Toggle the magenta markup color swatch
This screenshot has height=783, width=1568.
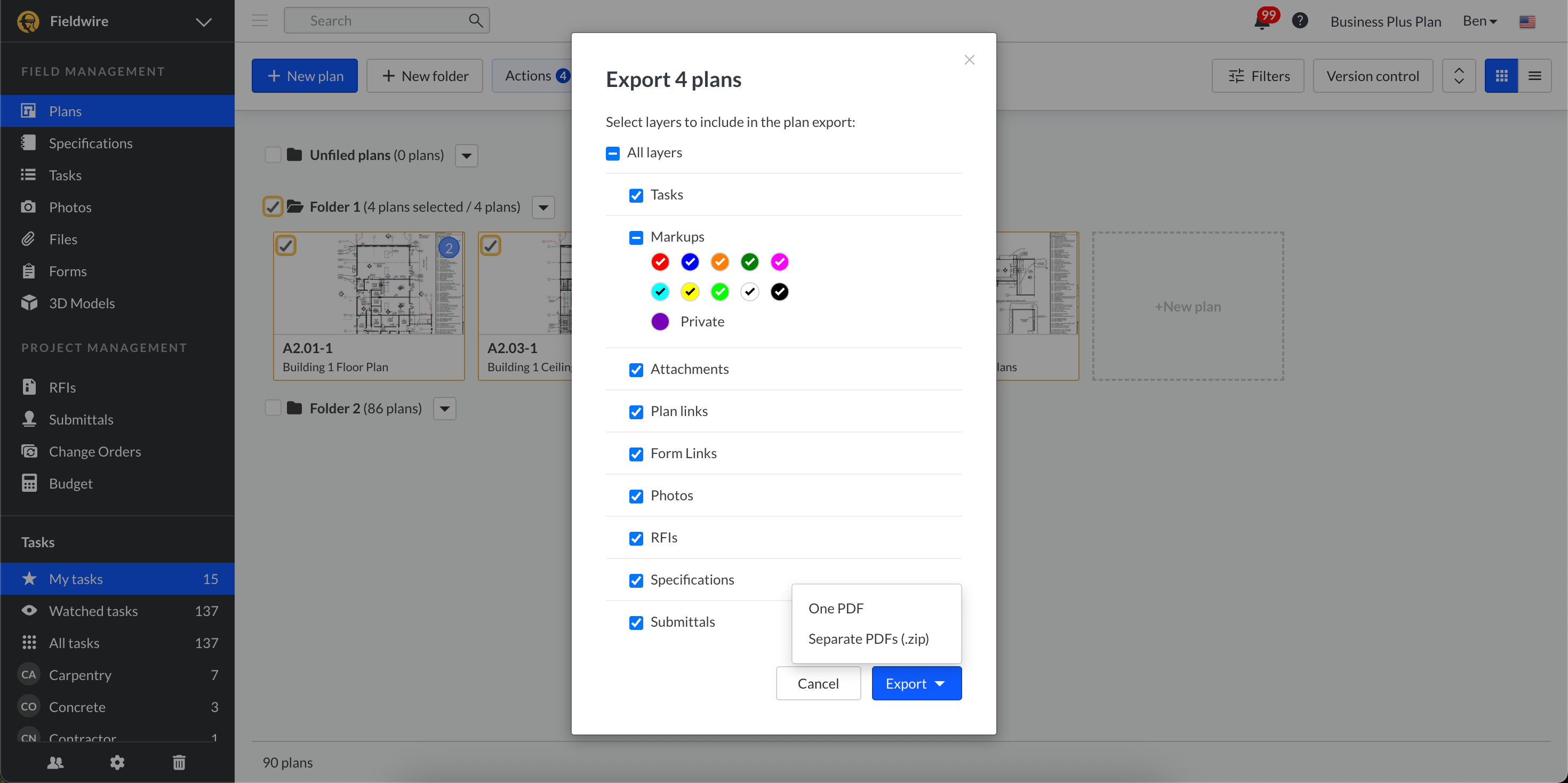(779, 262)
